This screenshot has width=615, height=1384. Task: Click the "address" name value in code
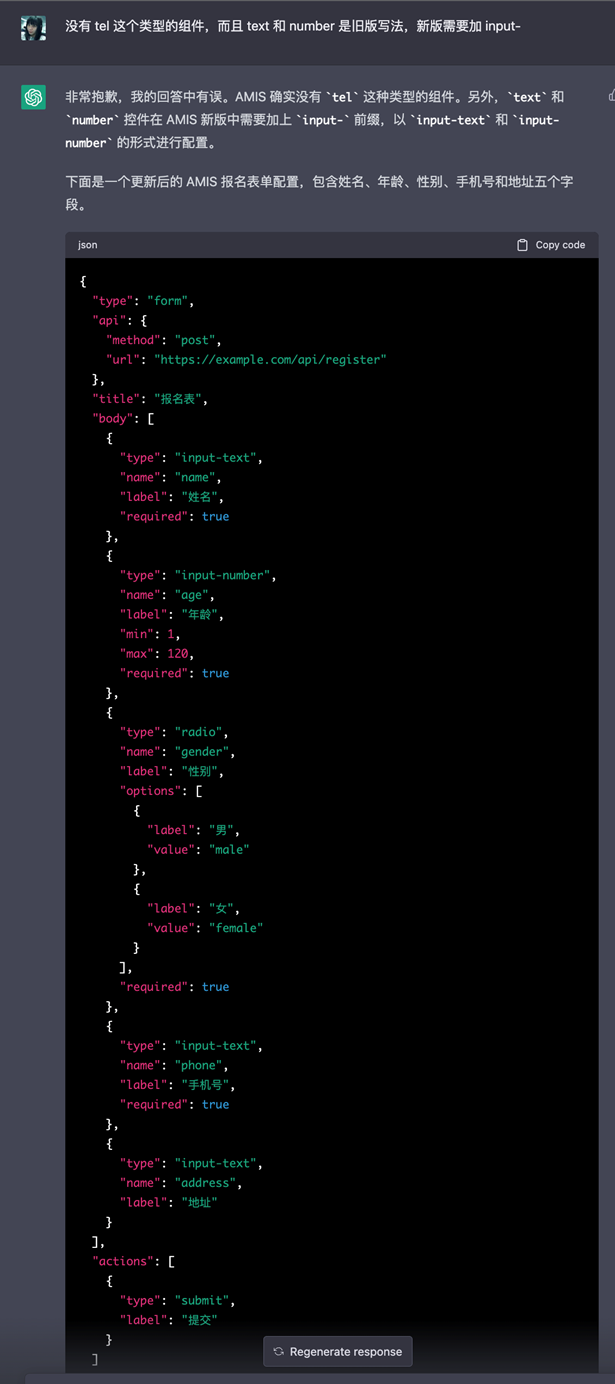click(208, 1183)
